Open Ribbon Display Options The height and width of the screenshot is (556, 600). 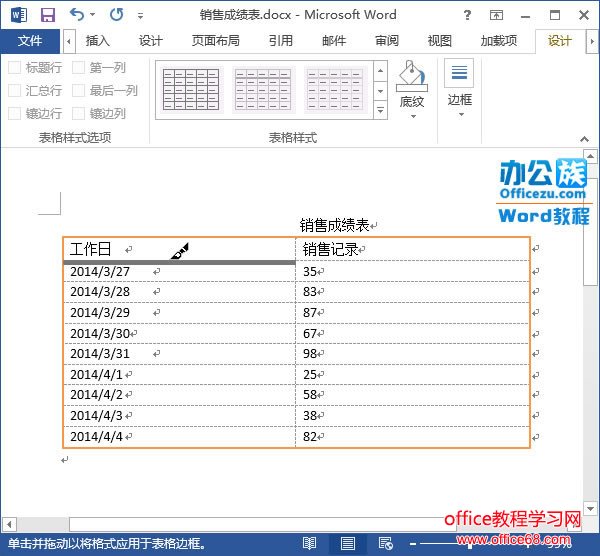tap(496, 15)
